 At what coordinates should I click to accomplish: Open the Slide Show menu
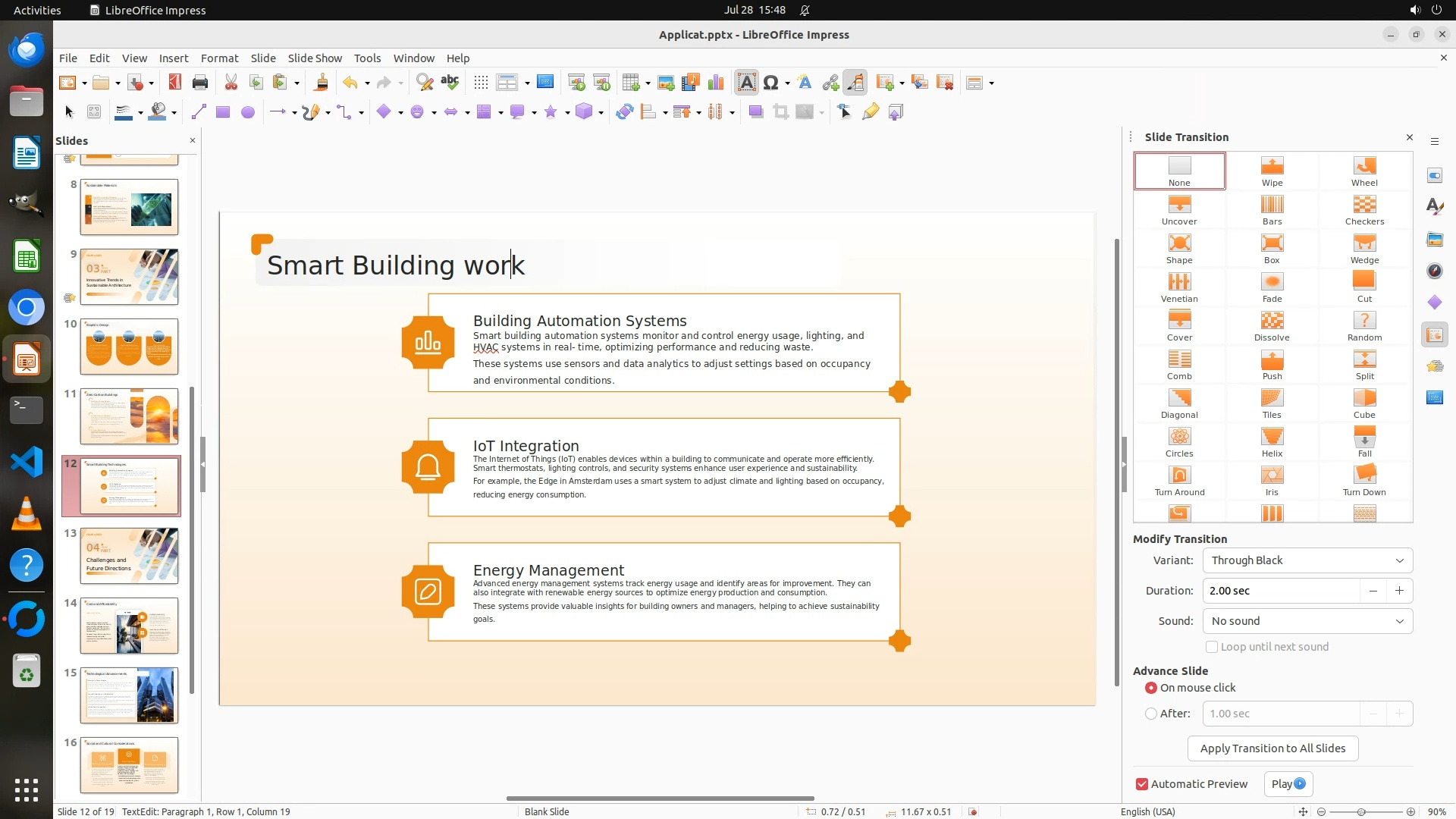314,58
